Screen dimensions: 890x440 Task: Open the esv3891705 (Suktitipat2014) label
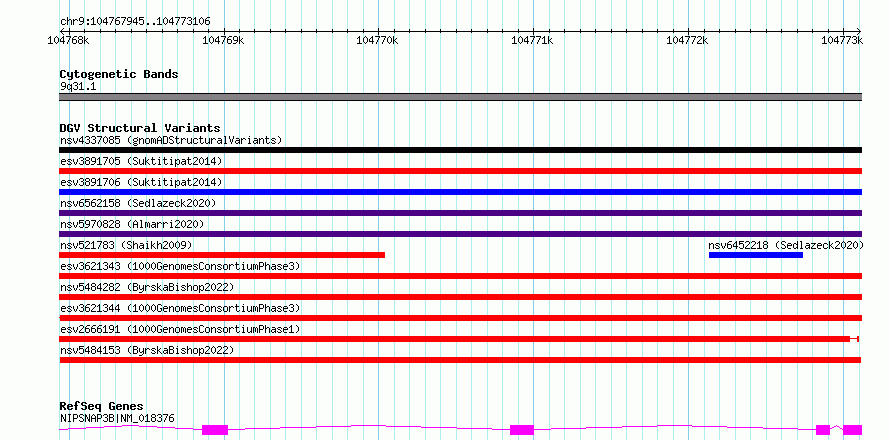[x=141, y=161]
